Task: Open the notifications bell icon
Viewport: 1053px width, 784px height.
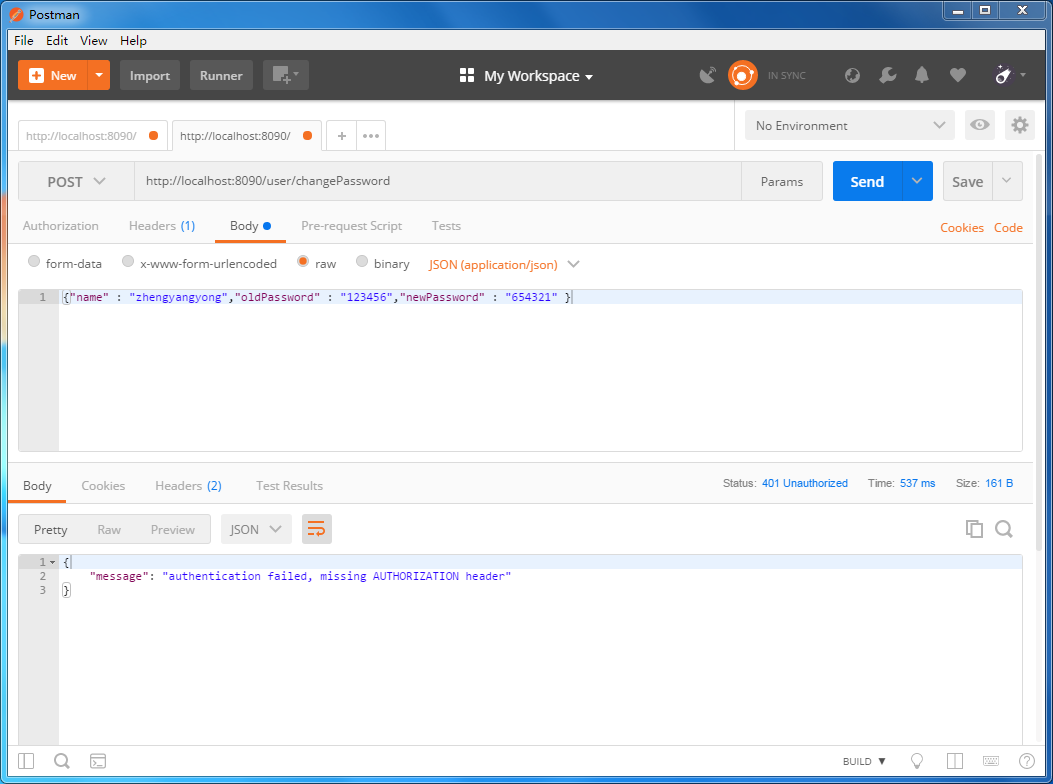Action: point(922,75)
